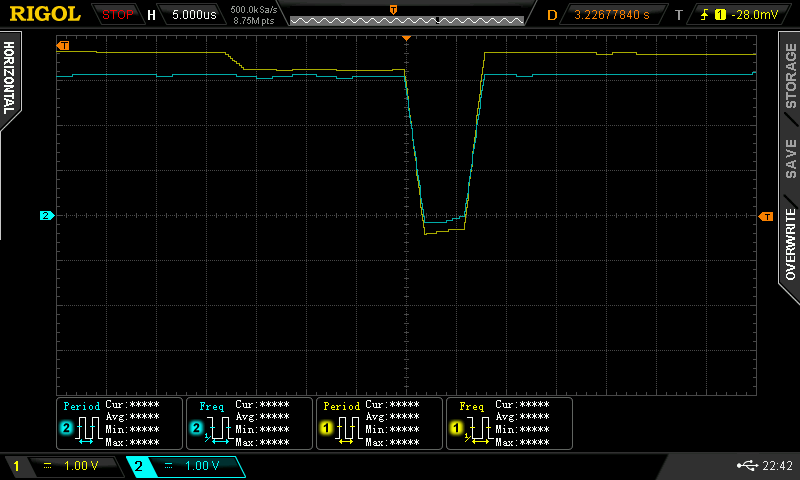Click the cyan channel 2 ground level marker

point(47,216)
